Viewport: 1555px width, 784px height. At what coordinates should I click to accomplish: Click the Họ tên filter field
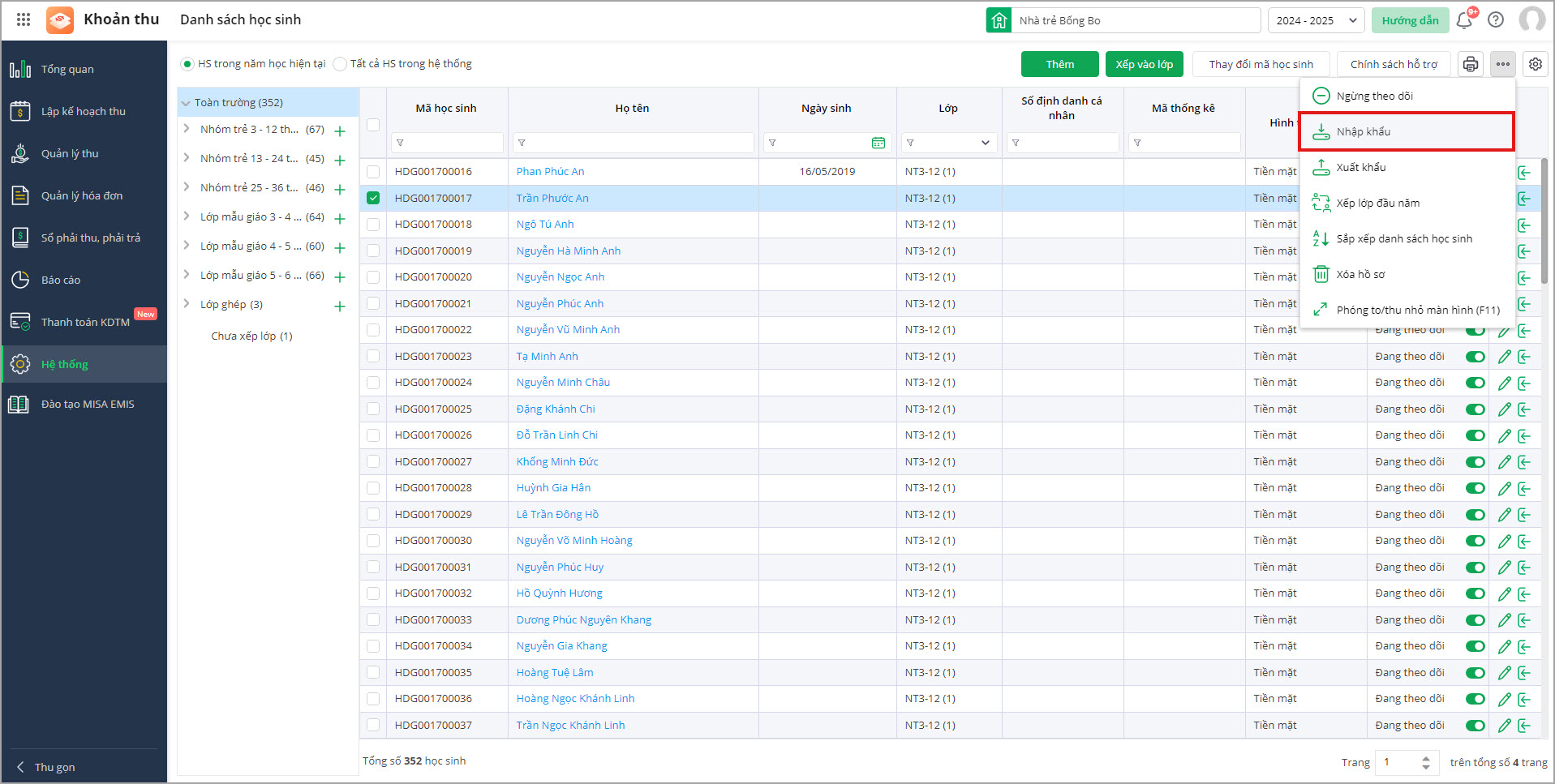(634, 143)
